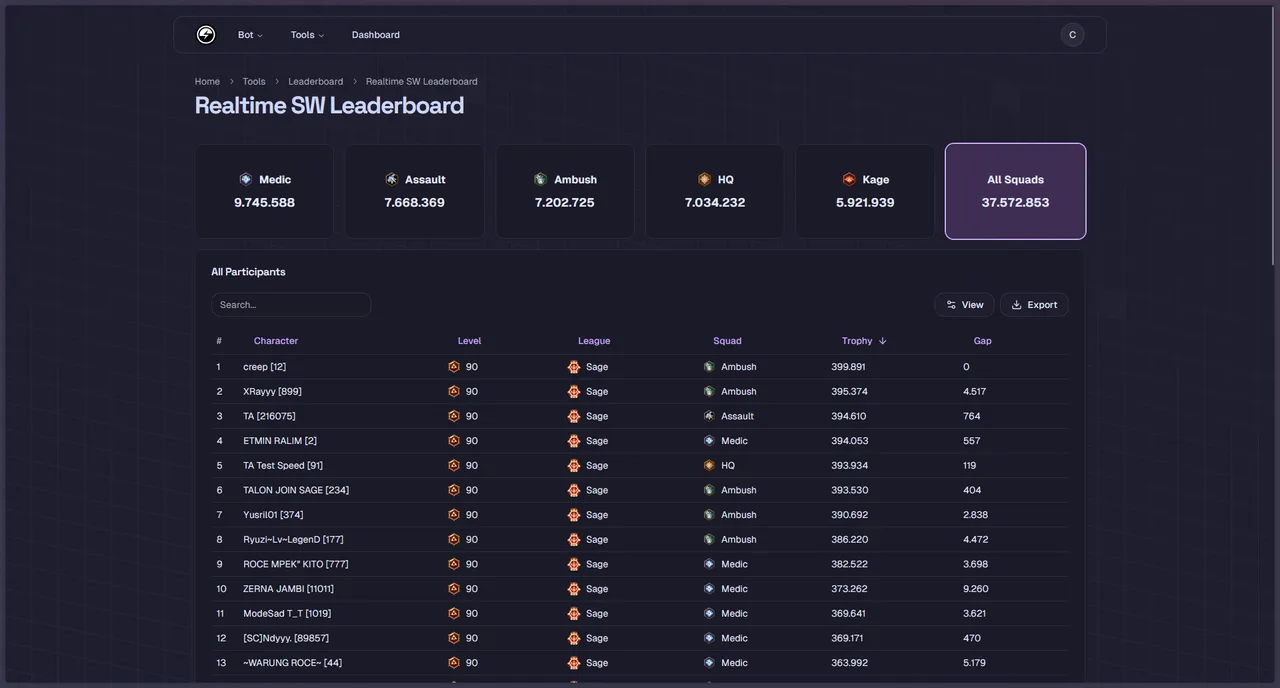Sort by the League column header
1280x688 pixels.
point(594,341)
